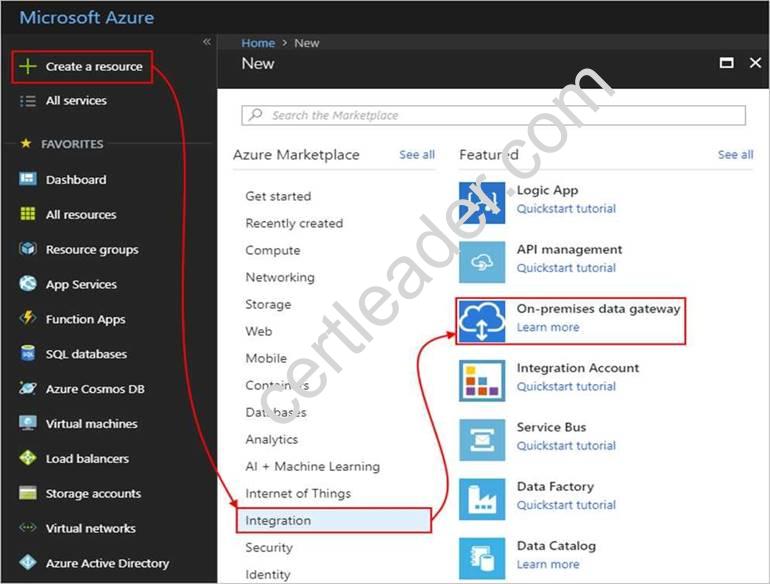Open the Mobile category
The image size is (770, 584).
coord(266,359)
